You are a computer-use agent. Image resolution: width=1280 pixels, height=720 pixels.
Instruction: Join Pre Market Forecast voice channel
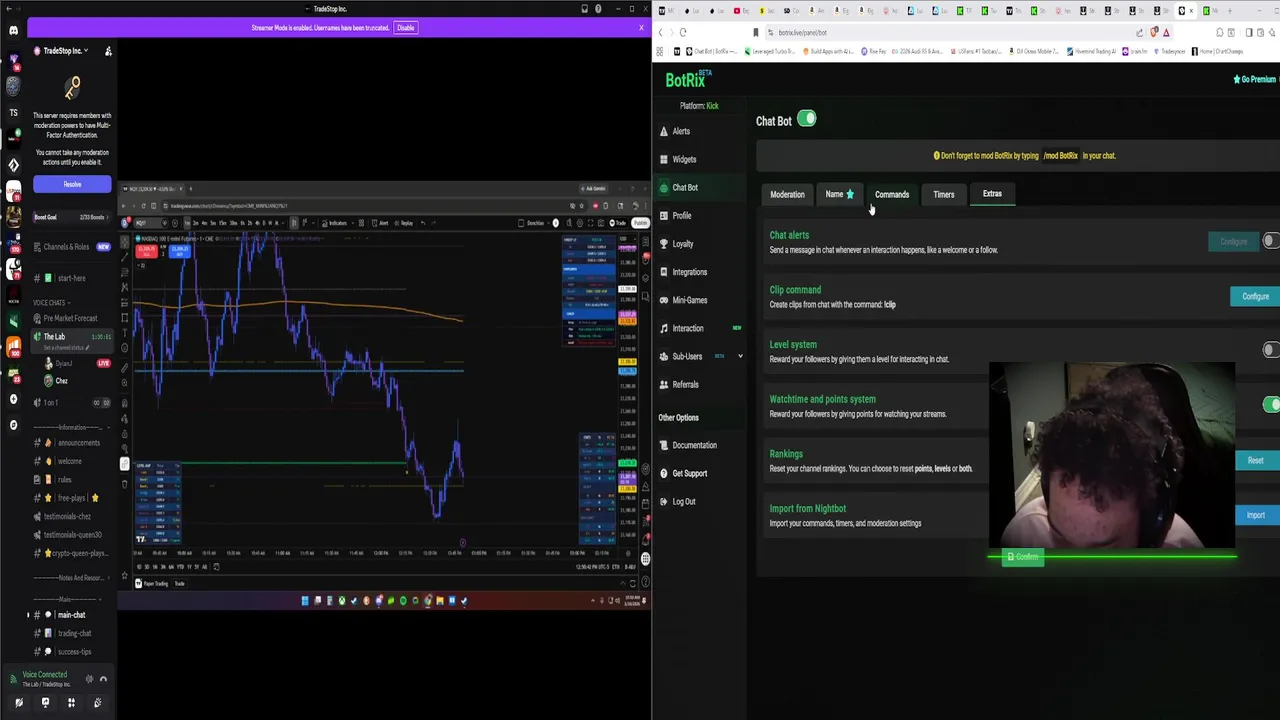(70, 318)
